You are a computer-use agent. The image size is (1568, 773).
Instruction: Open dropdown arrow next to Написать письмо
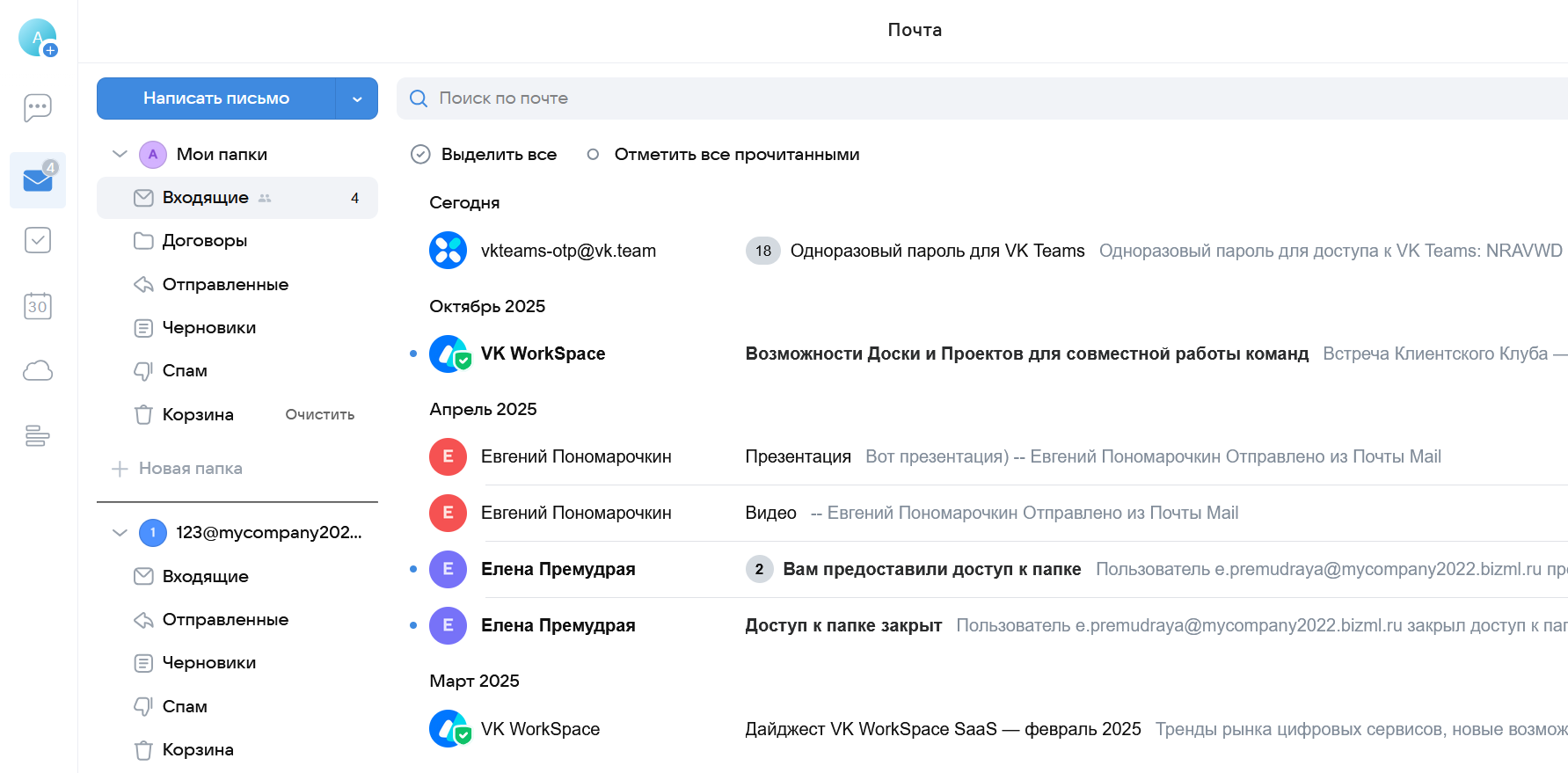click(357, 98)
